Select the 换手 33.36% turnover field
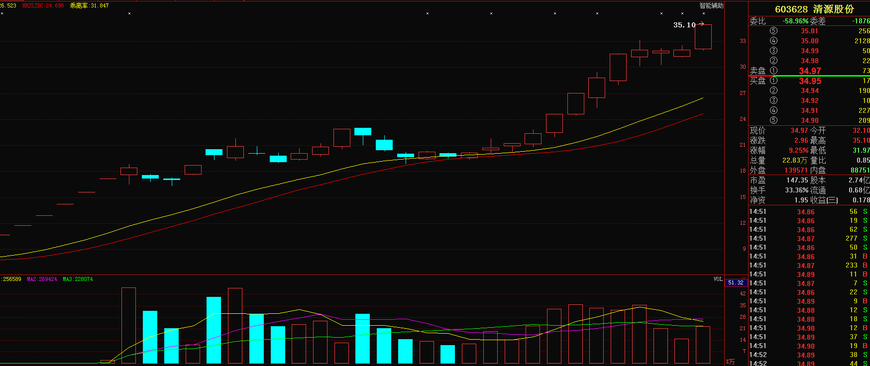Image resolution: width=870 pixels, height=366 pixels. point(779,190)
